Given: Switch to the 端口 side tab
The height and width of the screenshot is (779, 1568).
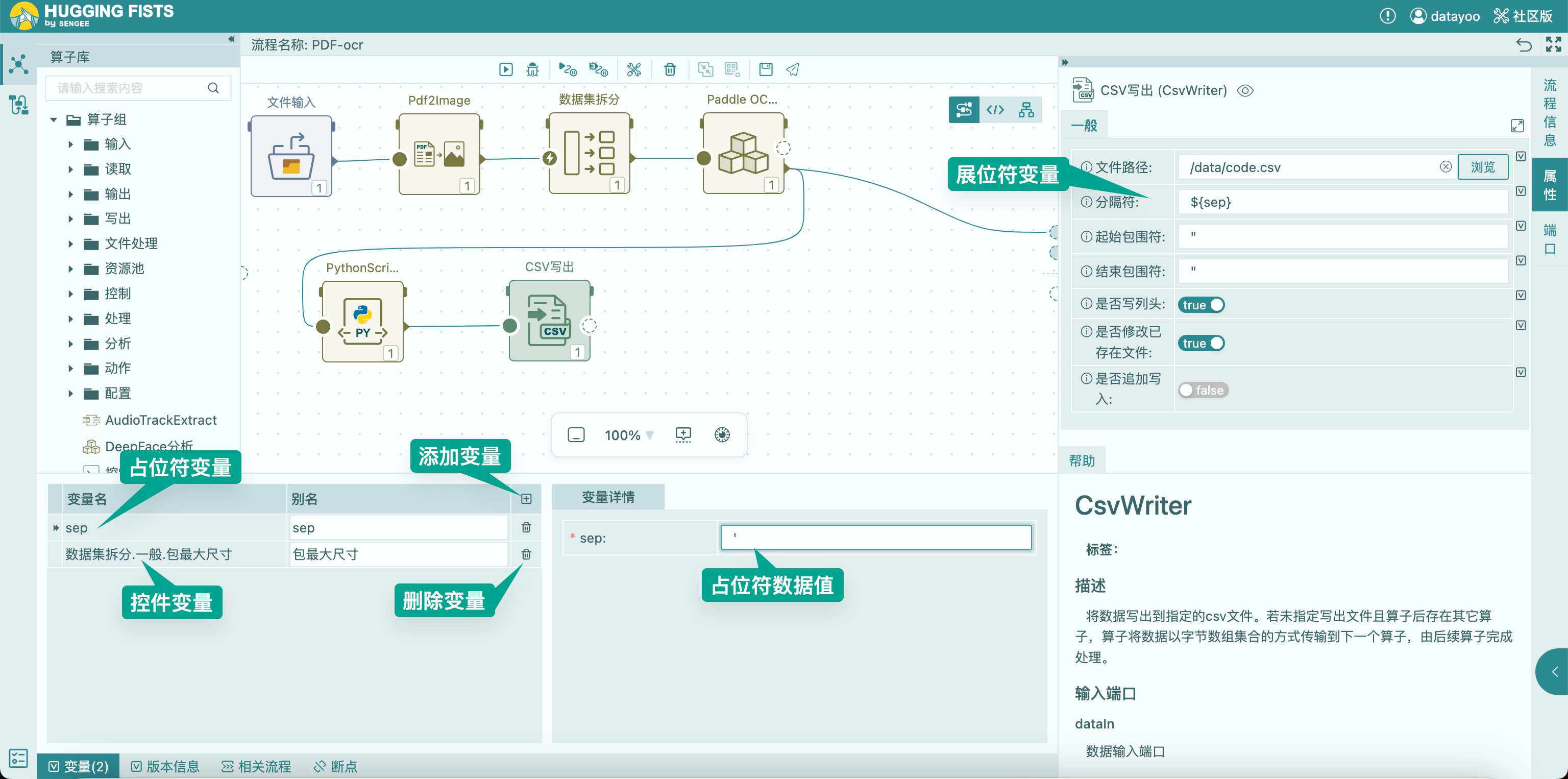Looking at the screenshot, I should click(1549, 239).
